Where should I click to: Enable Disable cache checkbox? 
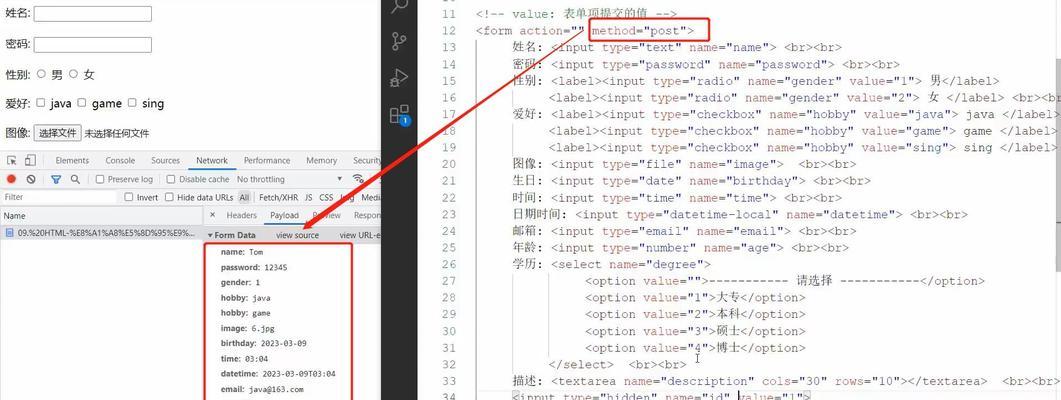(171, 179)
